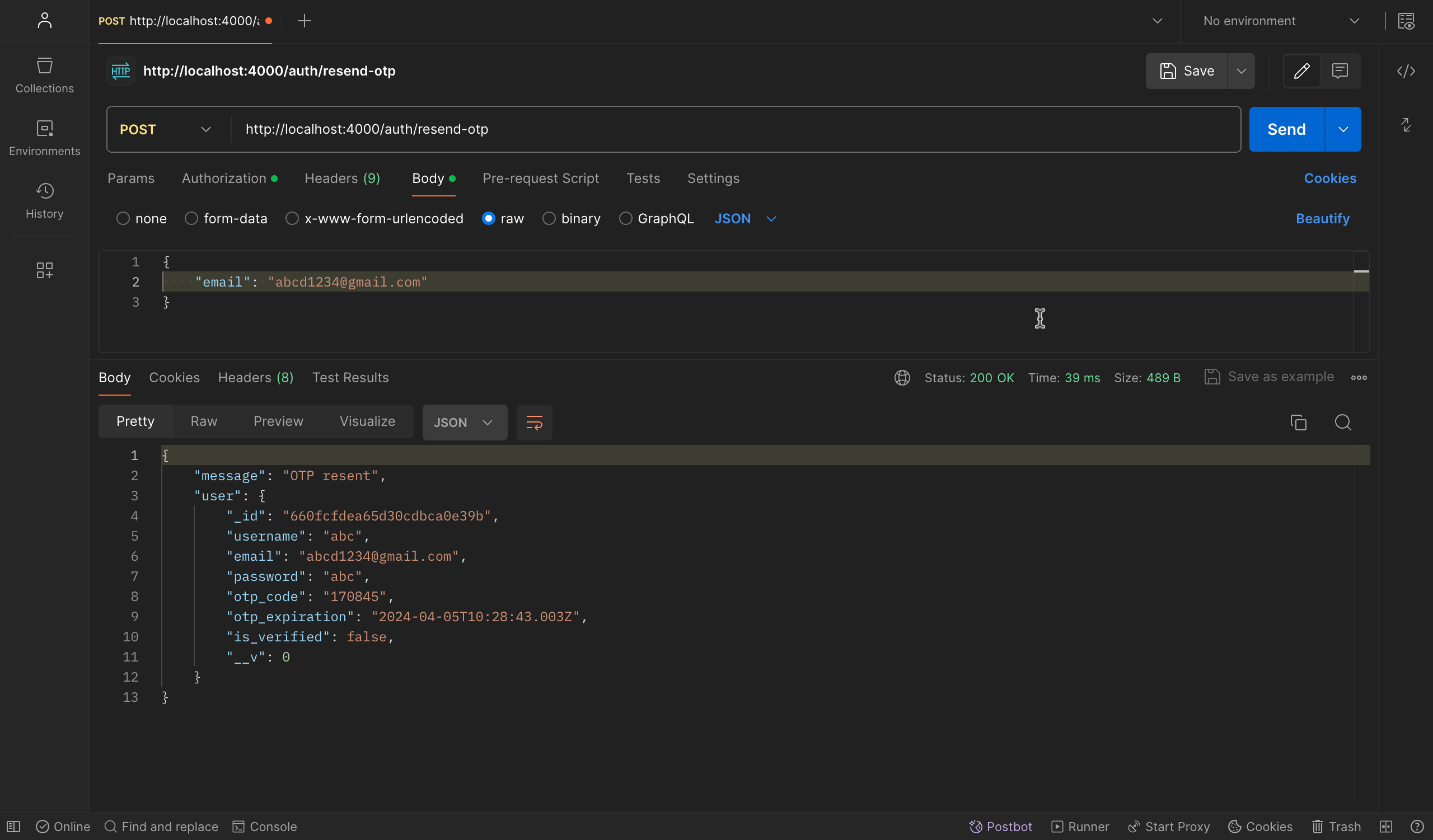
Task: Click the Beautify link
Action: (x=1322, y=219)
